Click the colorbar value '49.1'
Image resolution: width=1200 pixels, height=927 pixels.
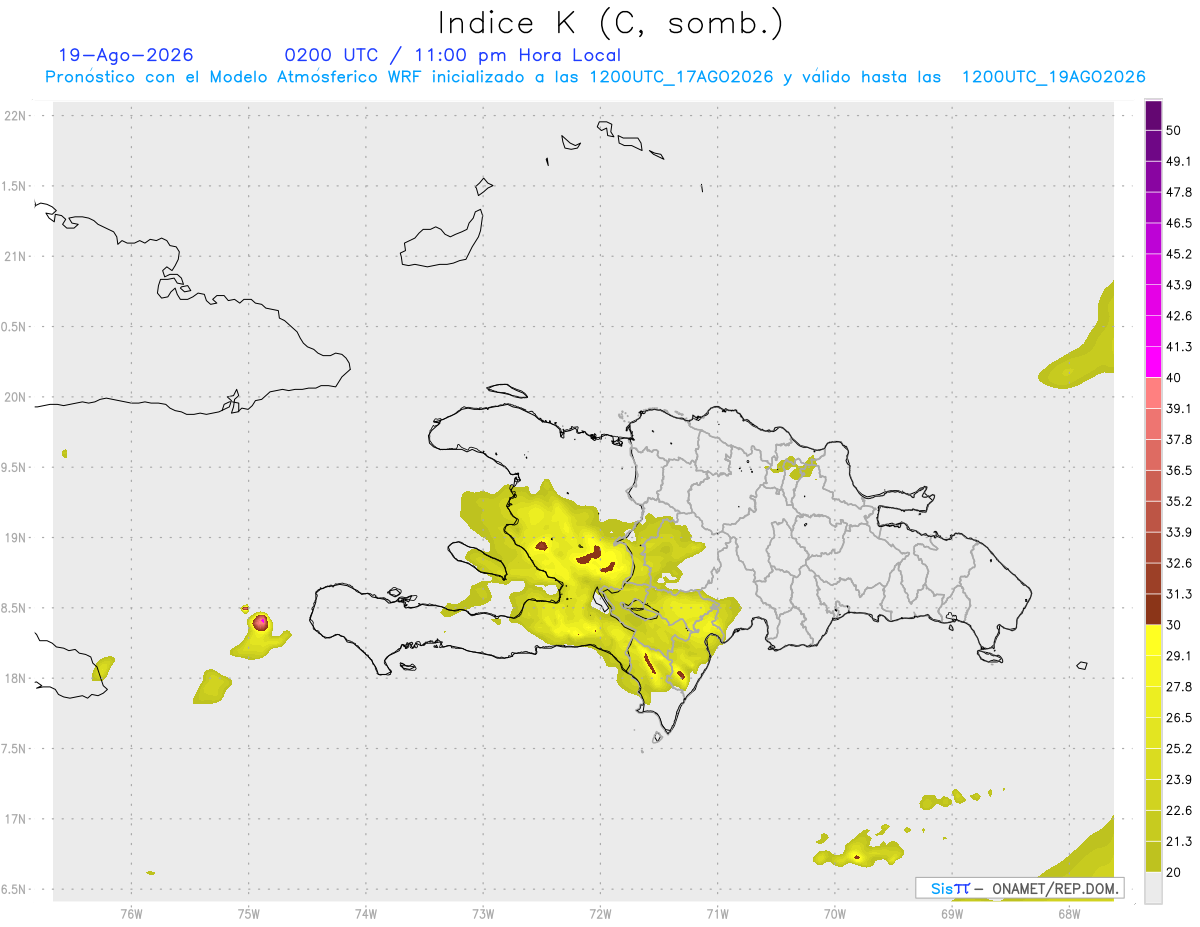(x=1179, y=161)
